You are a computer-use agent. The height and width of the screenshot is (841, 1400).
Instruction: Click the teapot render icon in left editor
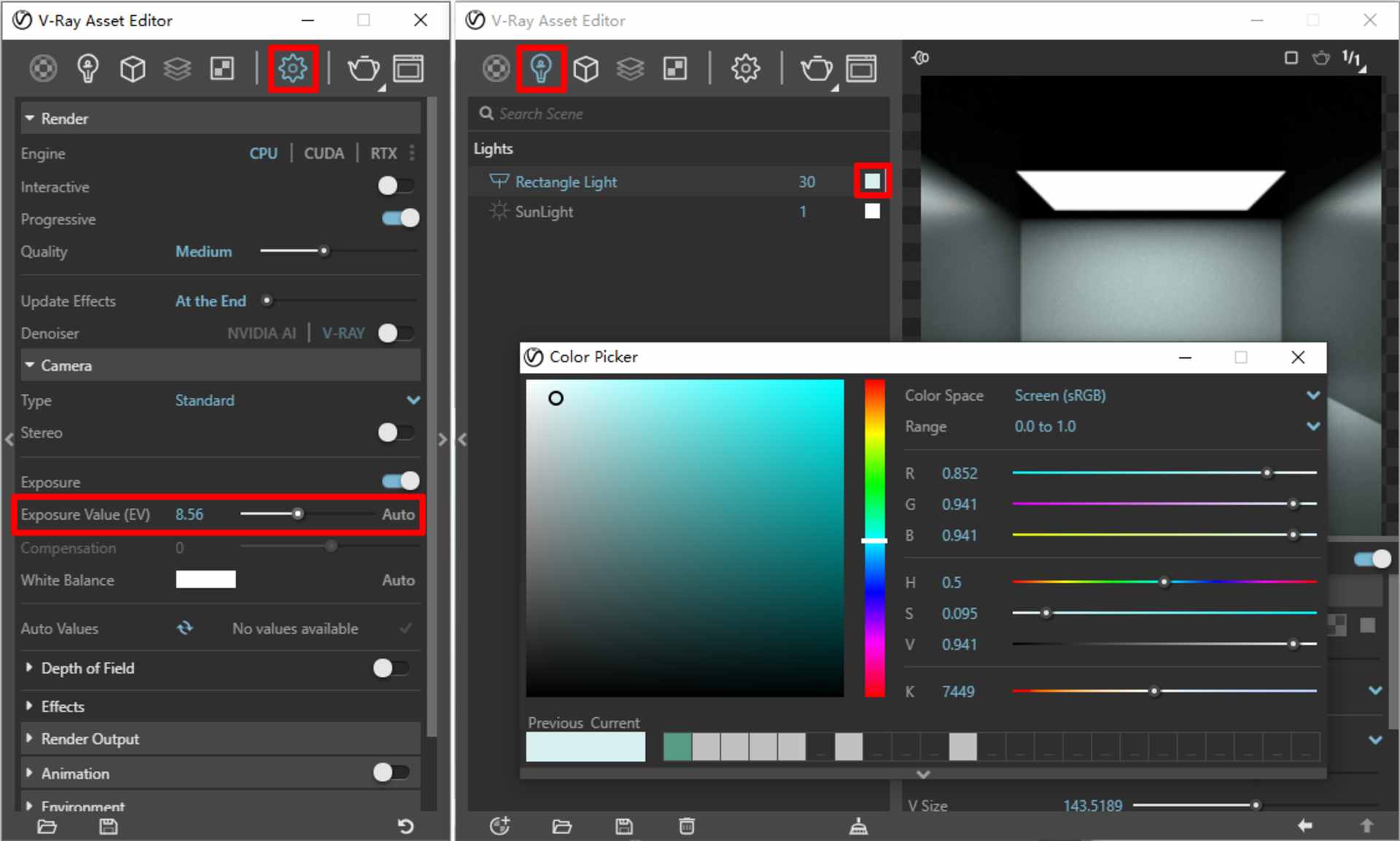(363, 69)
